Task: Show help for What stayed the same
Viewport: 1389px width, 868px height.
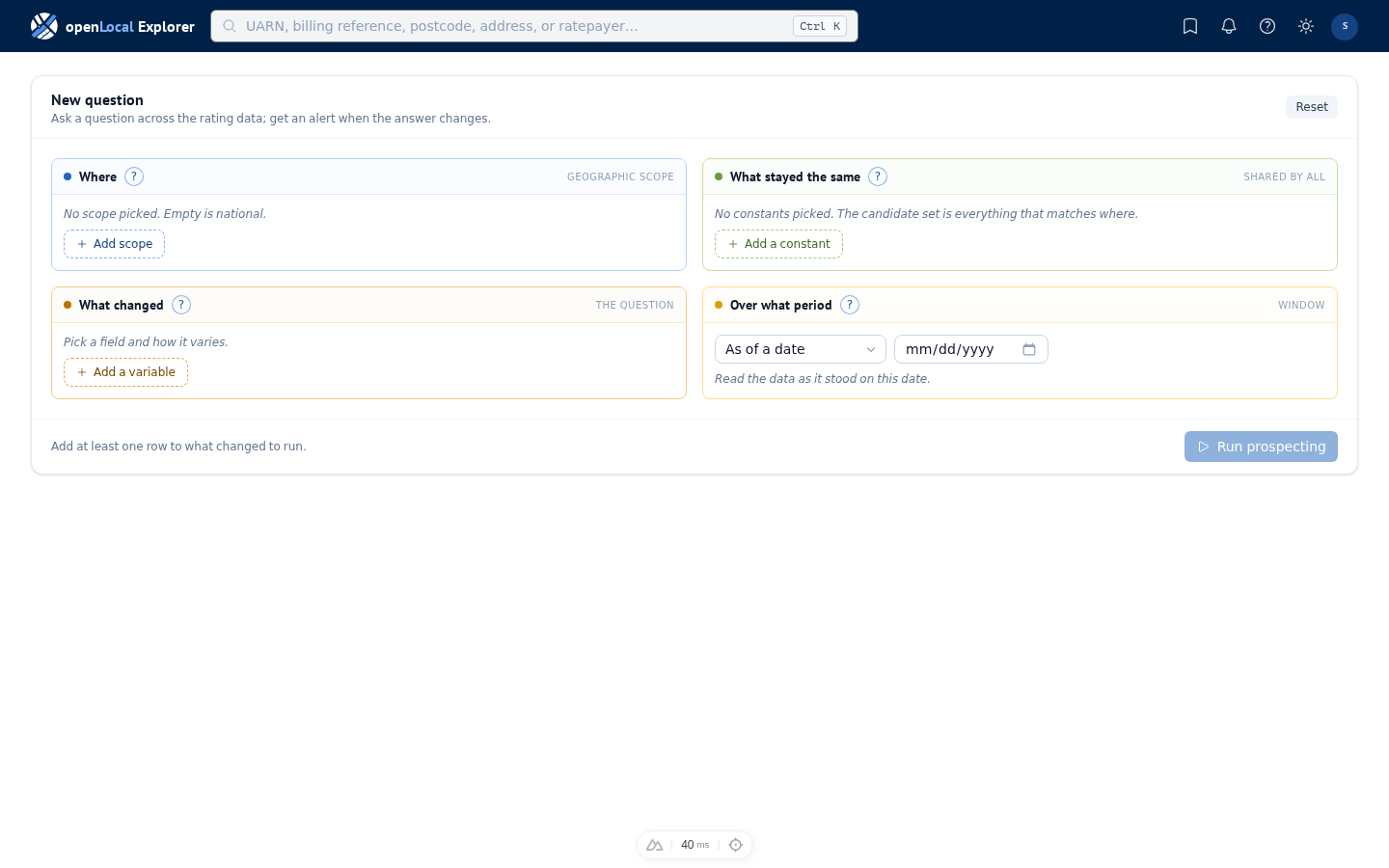Action: click(878, 176)
